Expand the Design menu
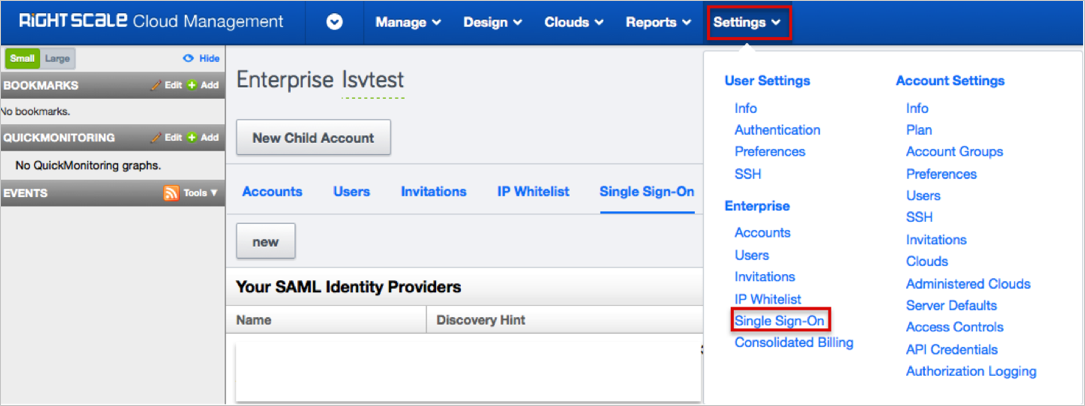The width and height of the screenshot is (1085, 406). 492,22
